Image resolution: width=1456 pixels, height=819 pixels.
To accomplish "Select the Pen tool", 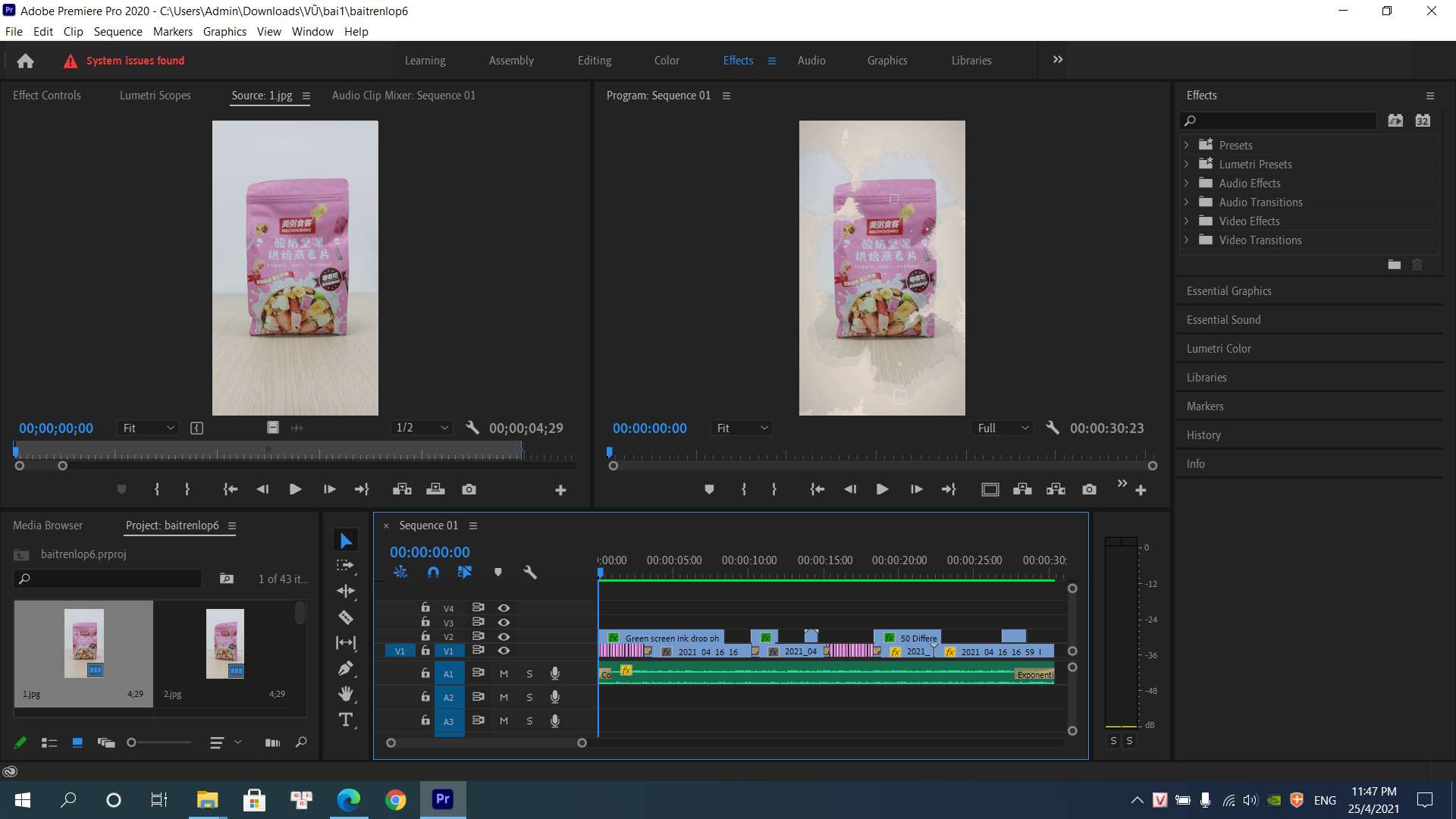I will [346, 668].
